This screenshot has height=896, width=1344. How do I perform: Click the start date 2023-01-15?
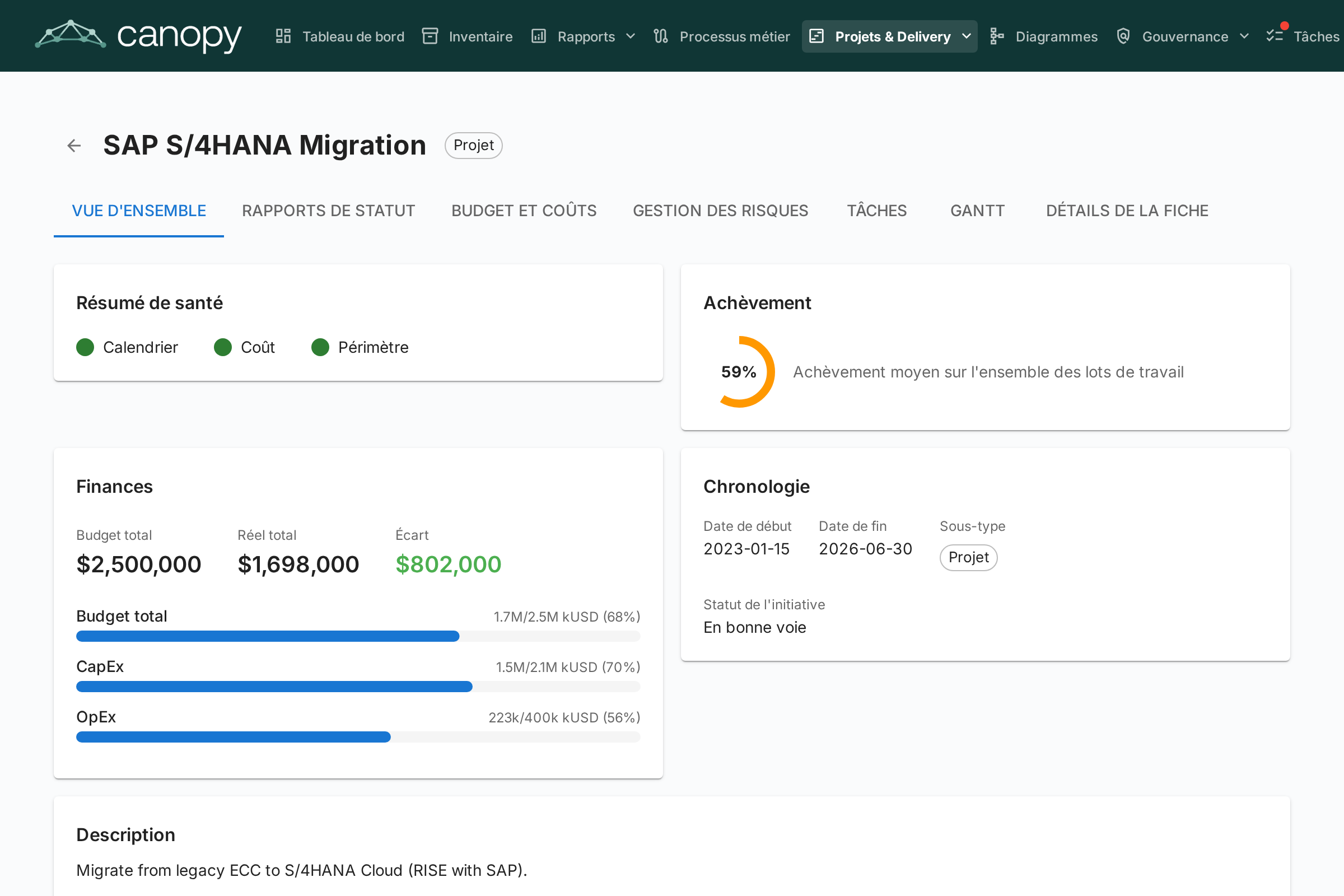(746, 549)
